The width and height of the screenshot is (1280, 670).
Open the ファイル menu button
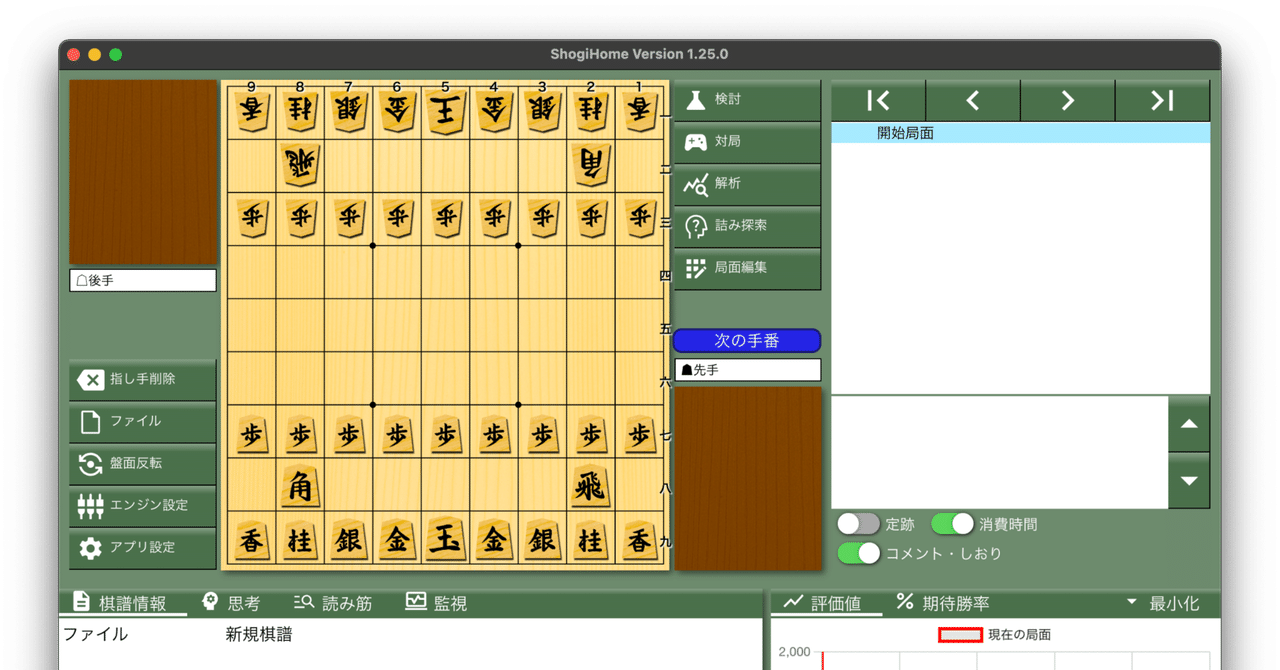142,423
